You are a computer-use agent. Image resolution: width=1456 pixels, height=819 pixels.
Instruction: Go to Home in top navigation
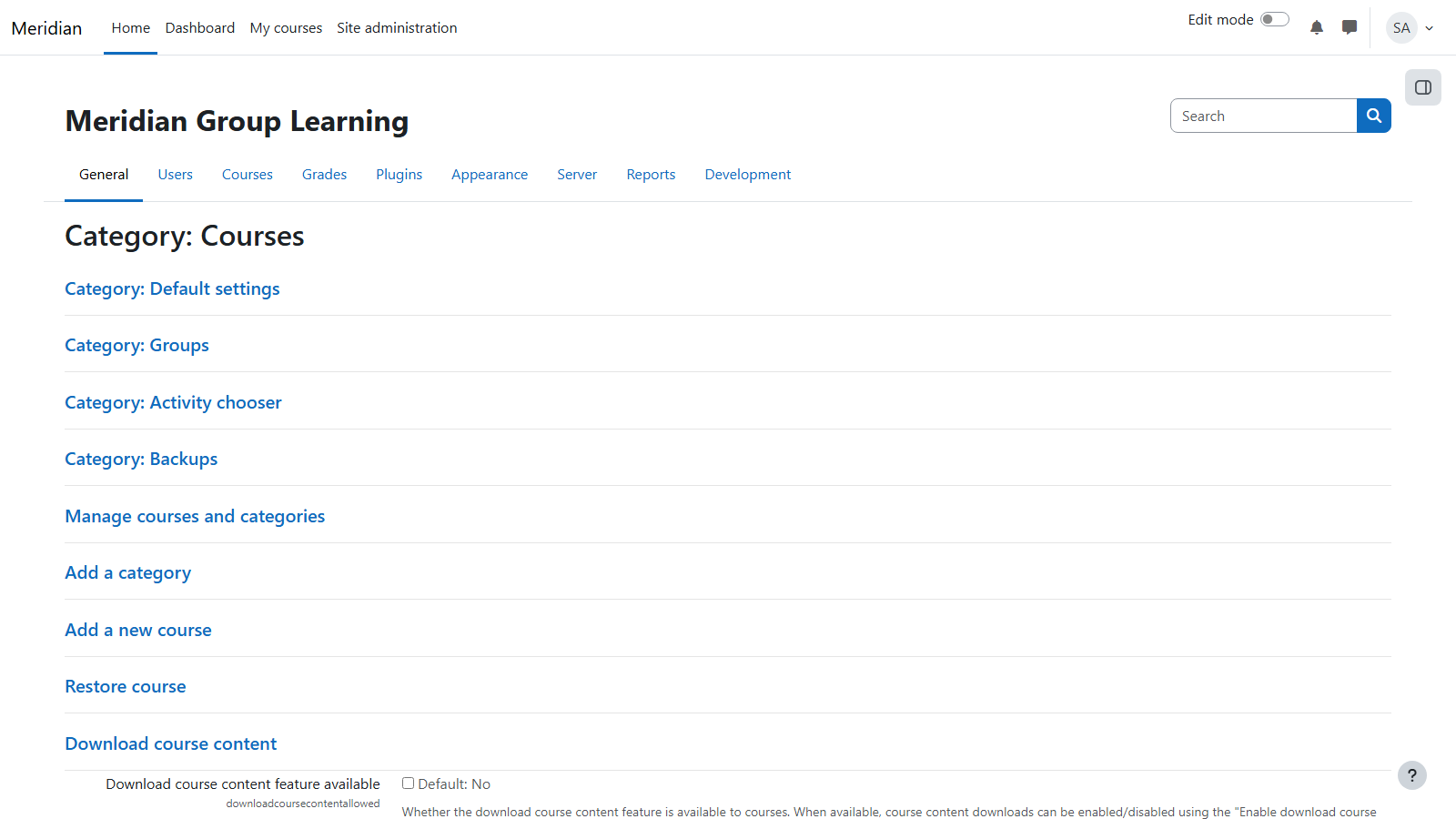131,27
